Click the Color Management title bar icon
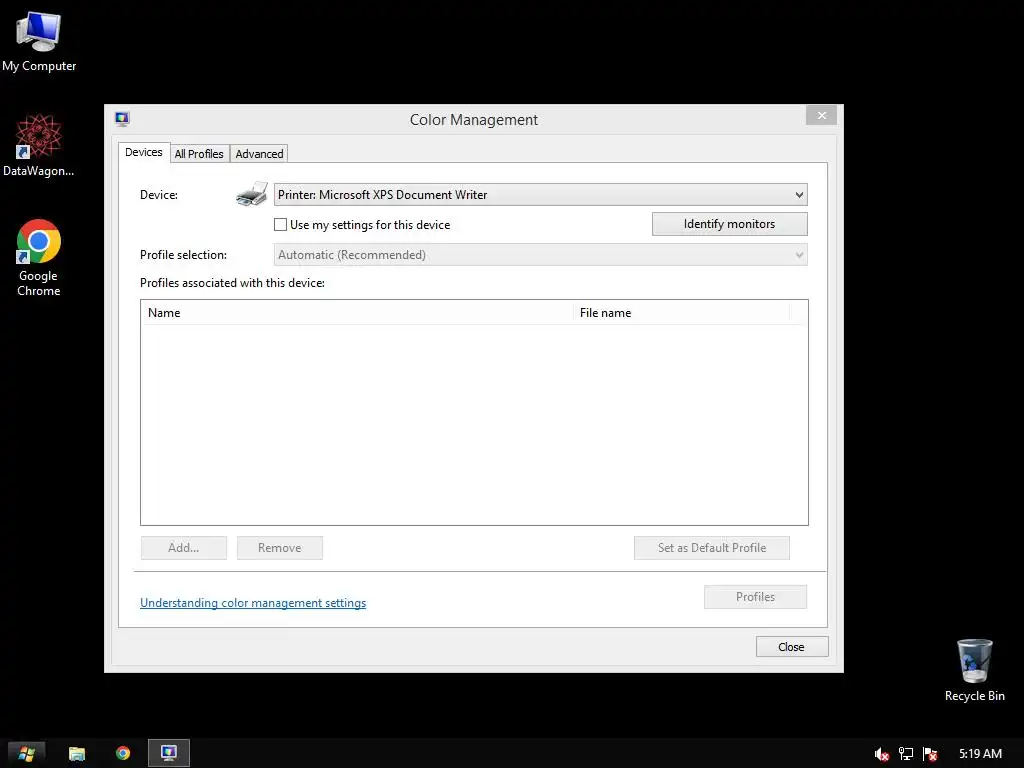 [122, 118]
